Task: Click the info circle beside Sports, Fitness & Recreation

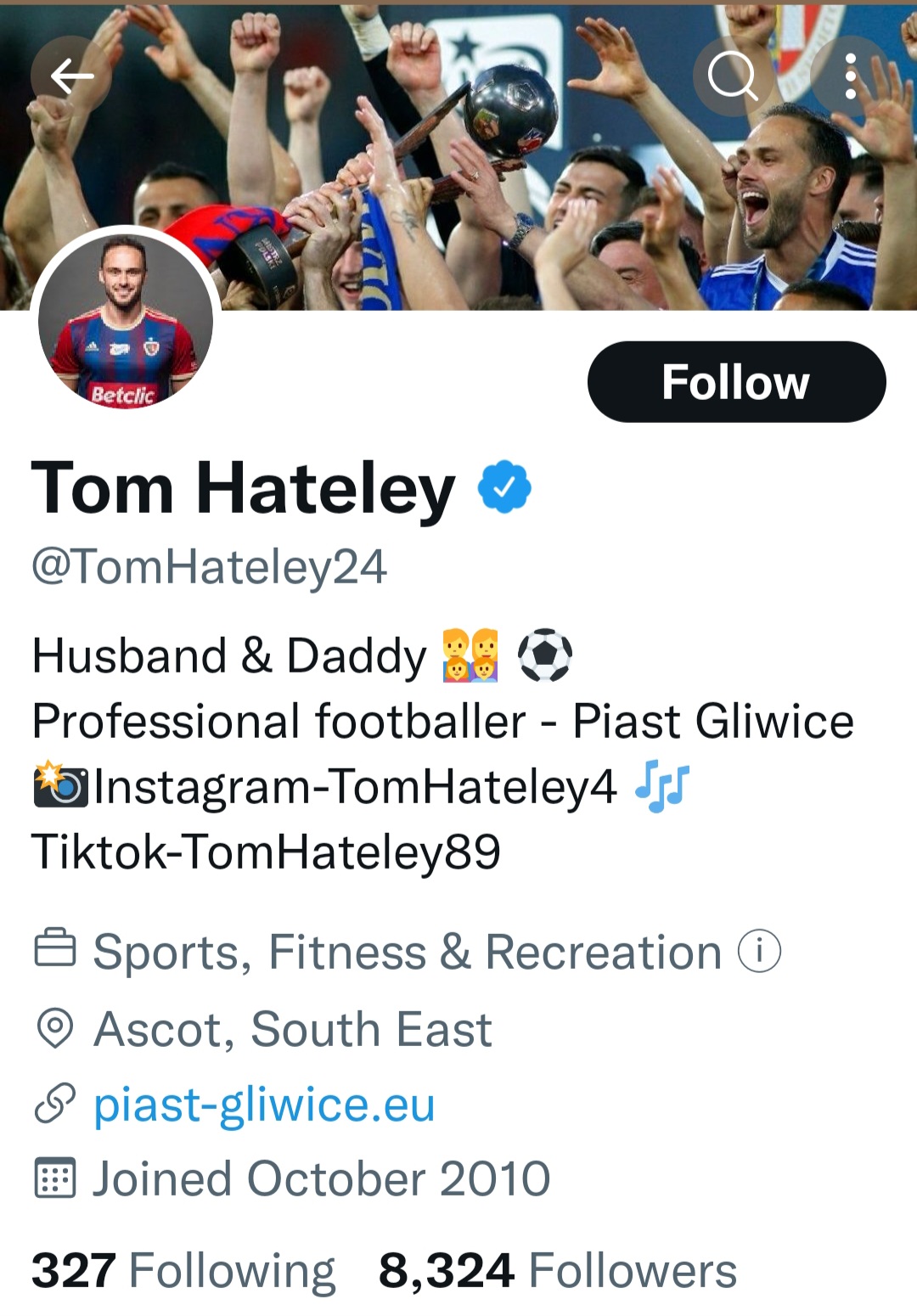Action: coord(758,951)
